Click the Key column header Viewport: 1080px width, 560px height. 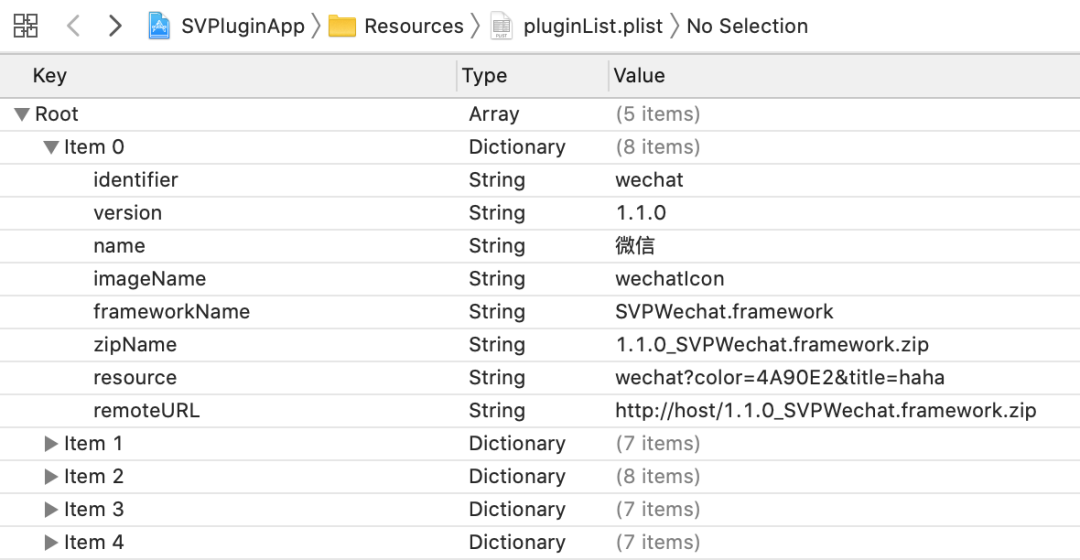(50, 76)
